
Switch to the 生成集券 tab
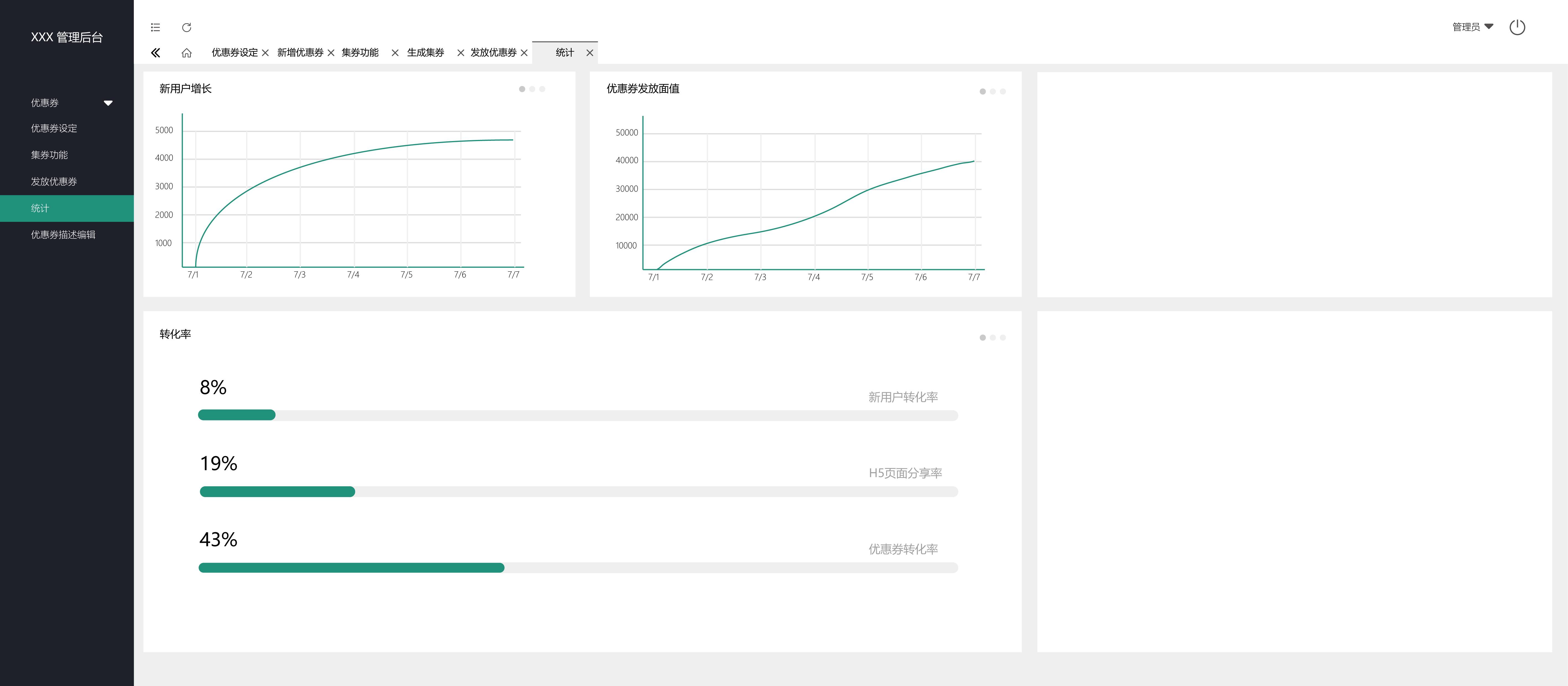point(426,53)
